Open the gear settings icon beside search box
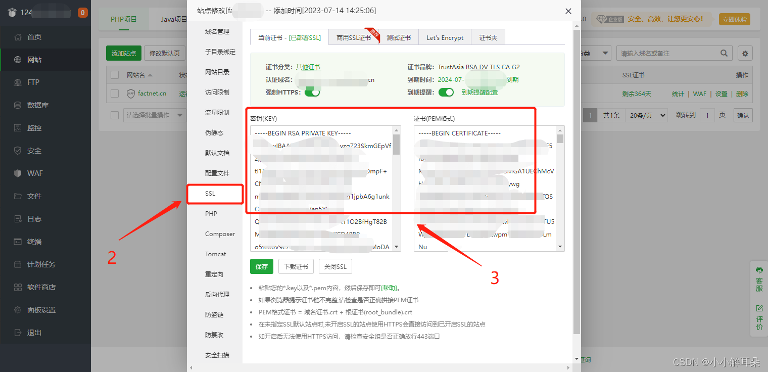This screenshot has height=372, width=768. click(x=745, y=53)
